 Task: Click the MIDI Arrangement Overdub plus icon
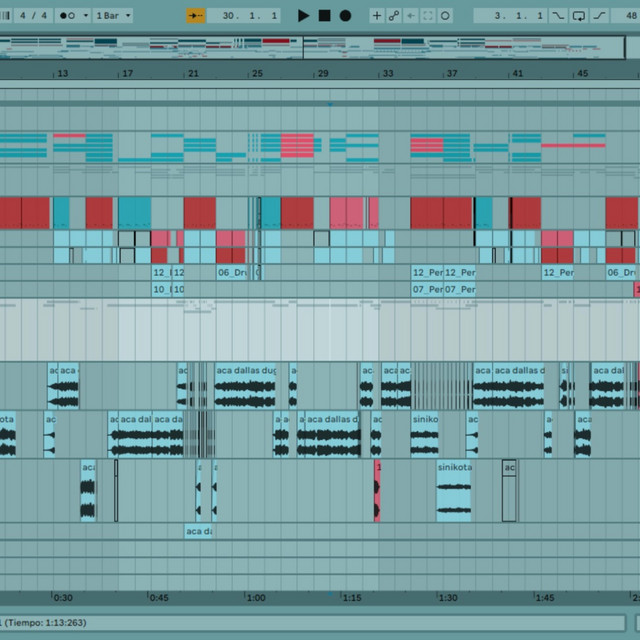point(377,16)
